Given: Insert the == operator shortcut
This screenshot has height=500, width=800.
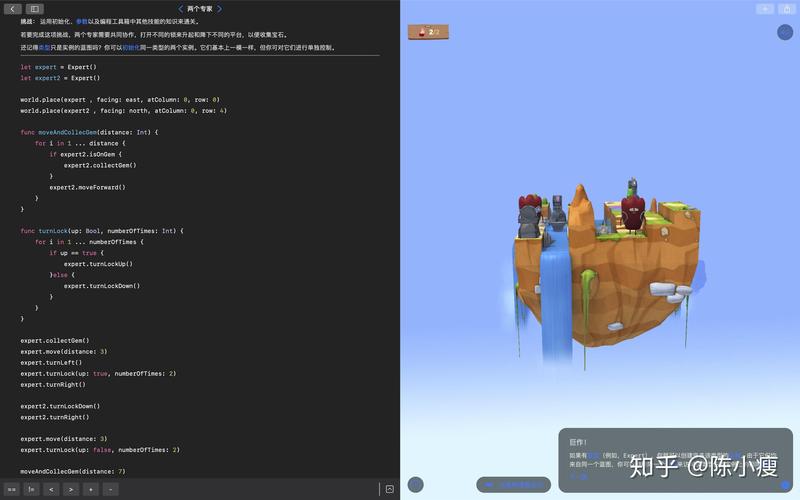Looking at the screenshot, I should pos(12,489).
